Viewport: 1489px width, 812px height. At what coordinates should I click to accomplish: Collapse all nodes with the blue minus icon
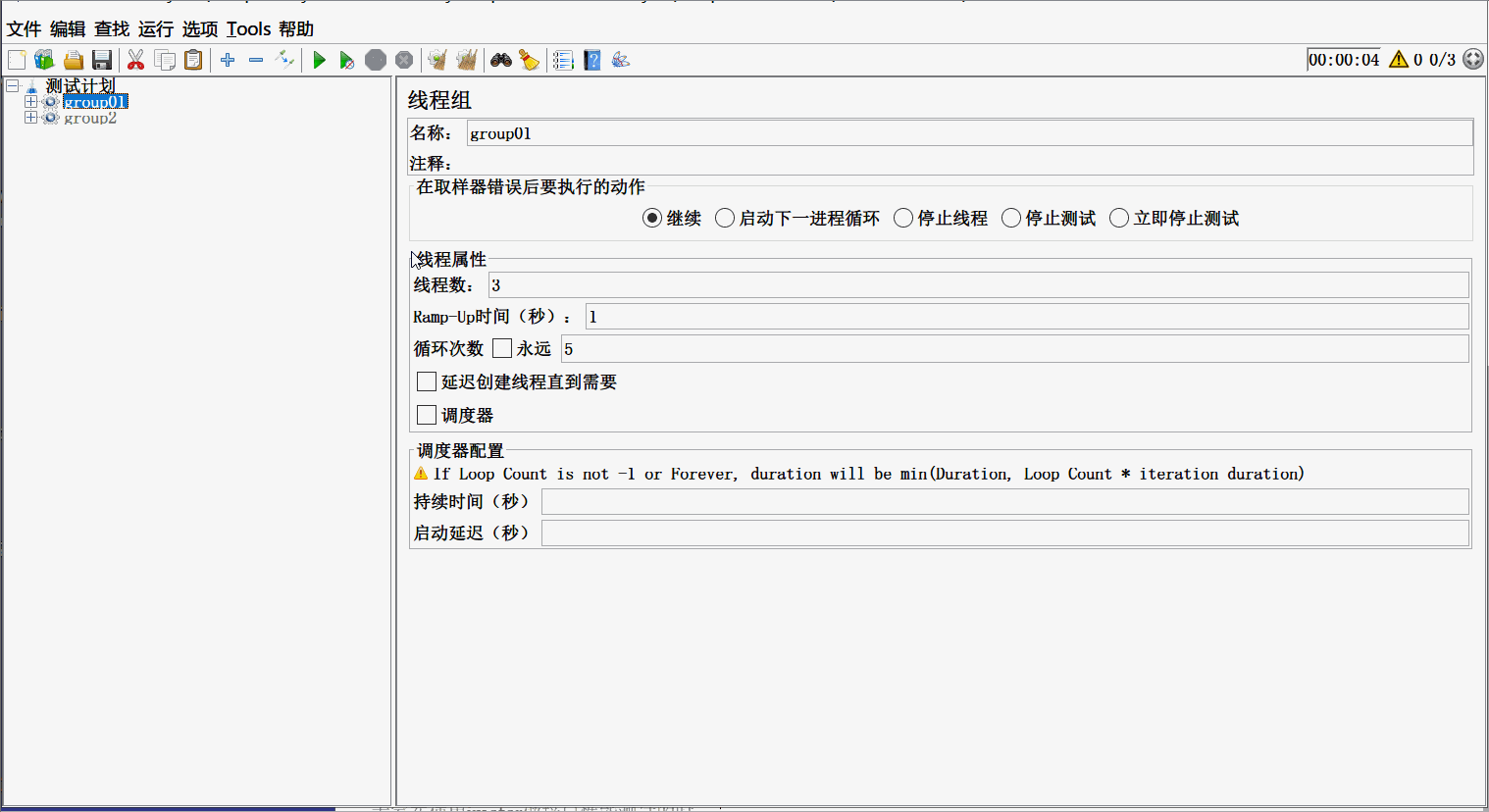pyautogui.click(x=256, y=60)
